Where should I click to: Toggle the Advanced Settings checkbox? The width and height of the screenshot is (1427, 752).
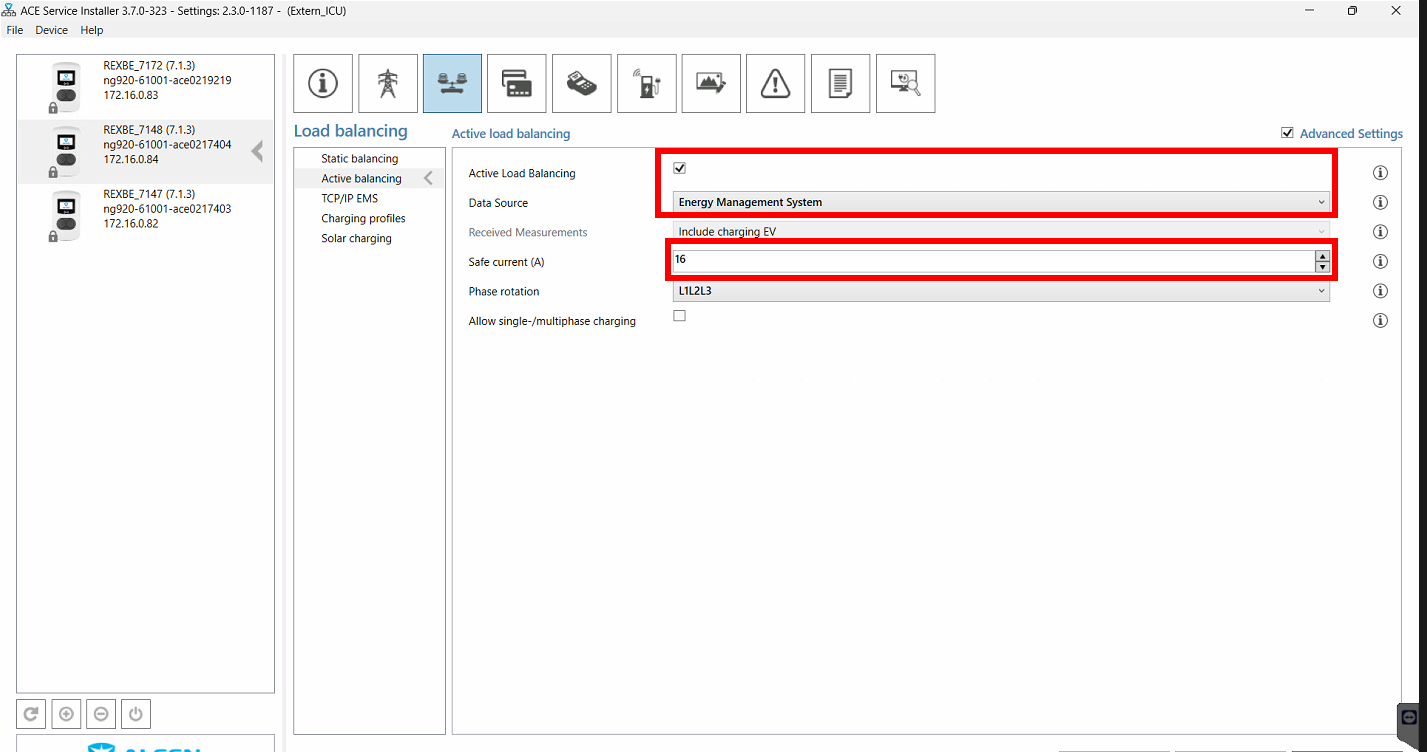pyautogui.click(x=1287, y=133)
